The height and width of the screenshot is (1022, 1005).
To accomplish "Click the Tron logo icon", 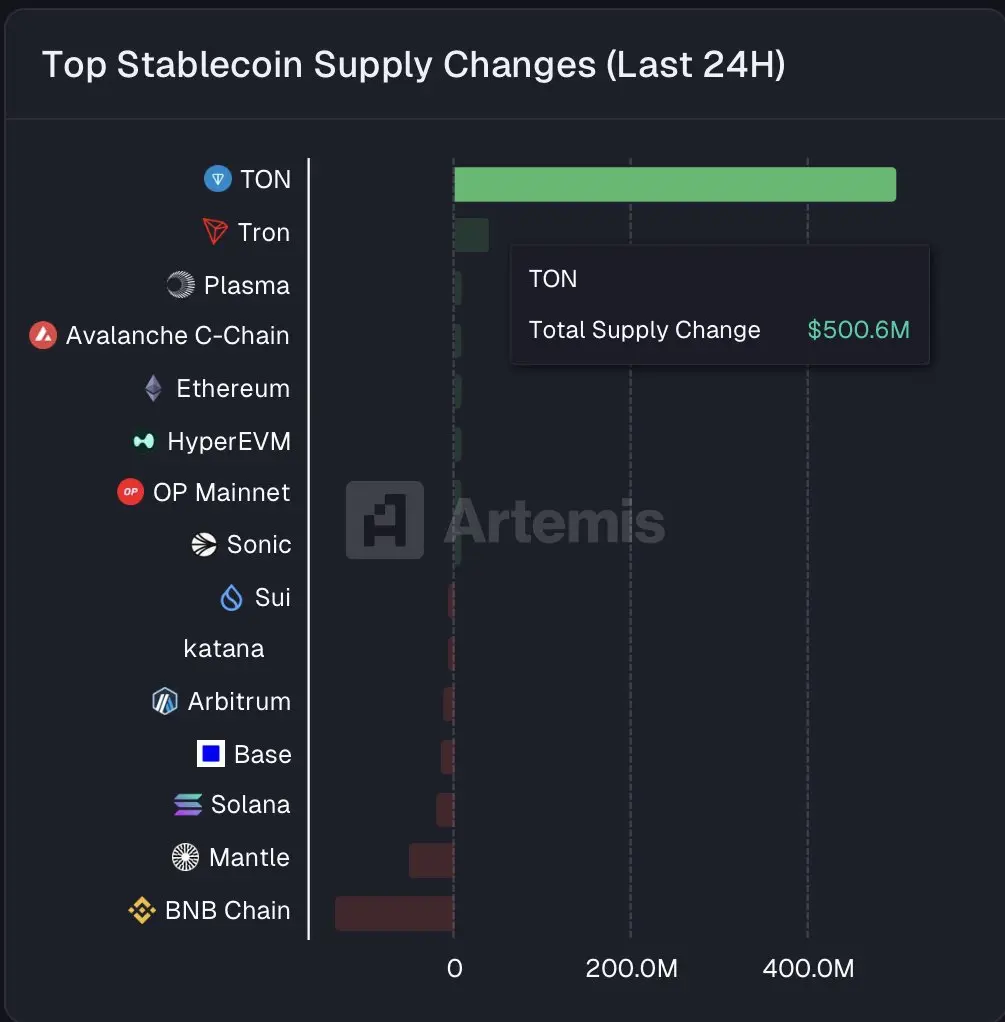I will (216, 232).
